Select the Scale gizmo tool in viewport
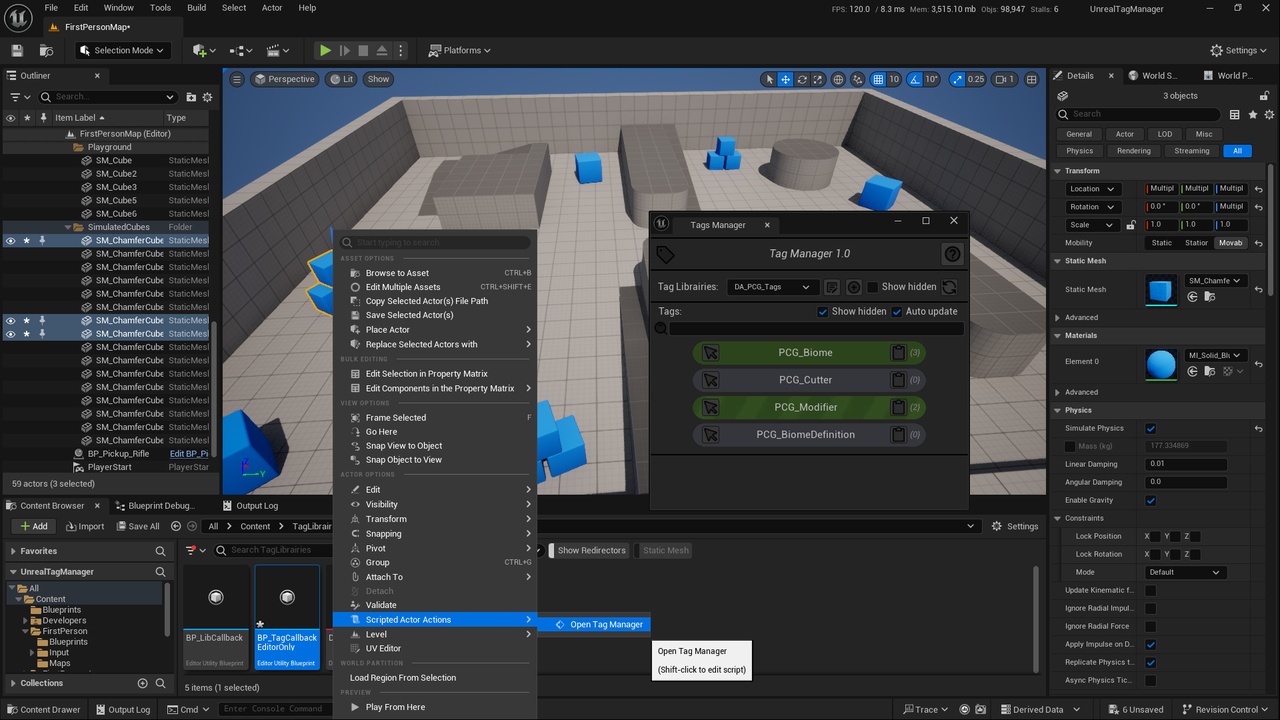1280x720 pixels. pos(818,79)
